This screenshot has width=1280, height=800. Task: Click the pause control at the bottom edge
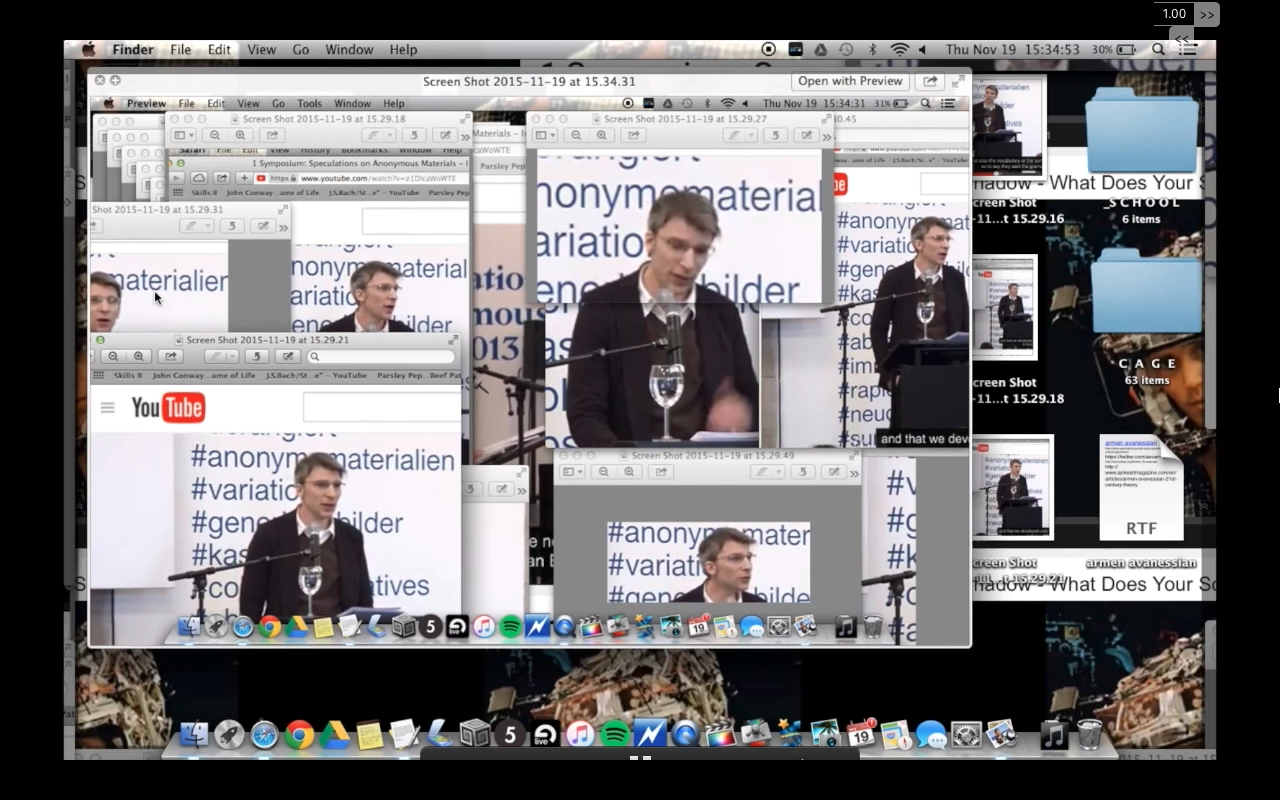pos(640,757)
